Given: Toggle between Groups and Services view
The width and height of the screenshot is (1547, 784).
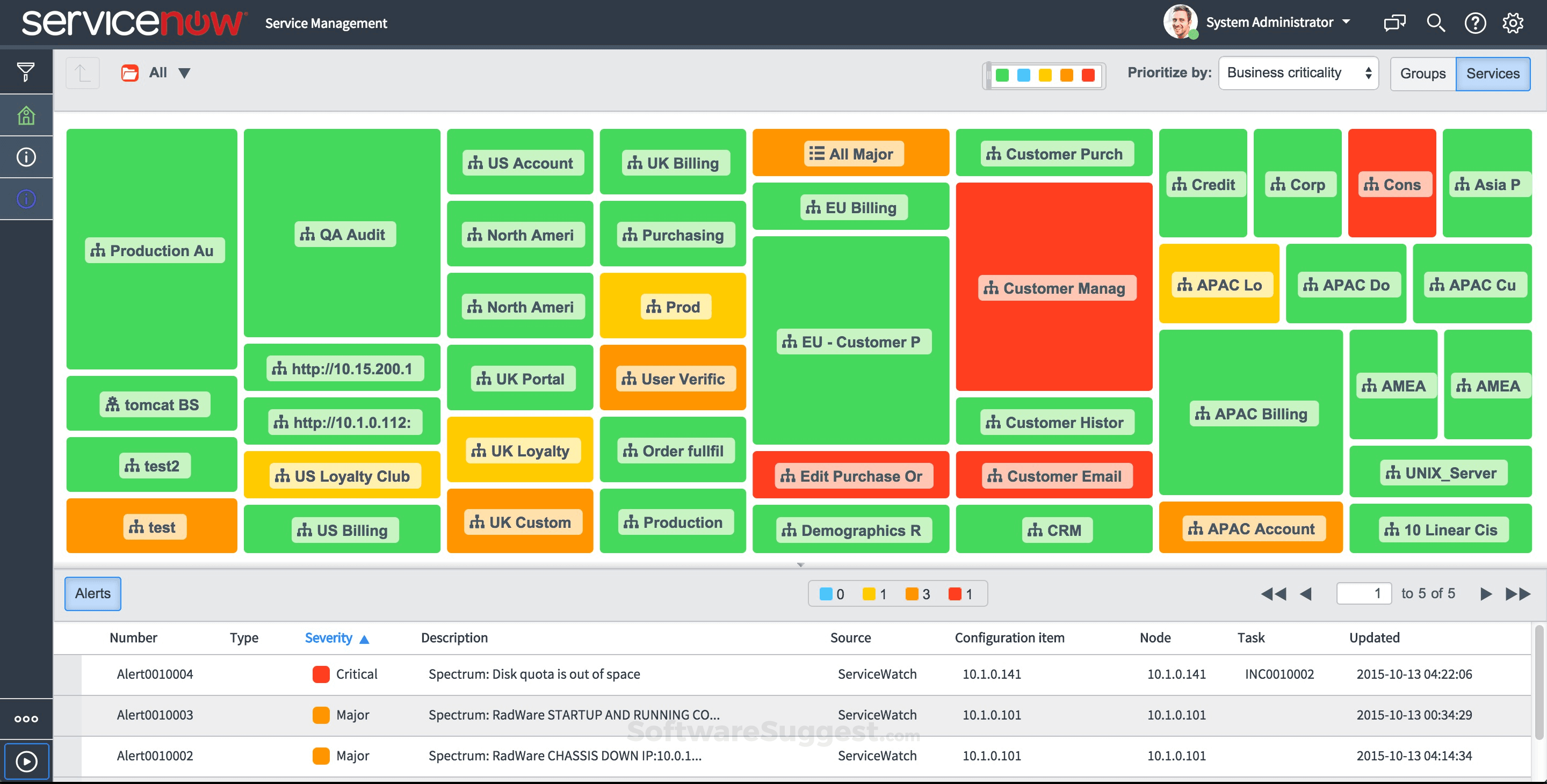Looking at the screenshot, I should (1421, 72).
